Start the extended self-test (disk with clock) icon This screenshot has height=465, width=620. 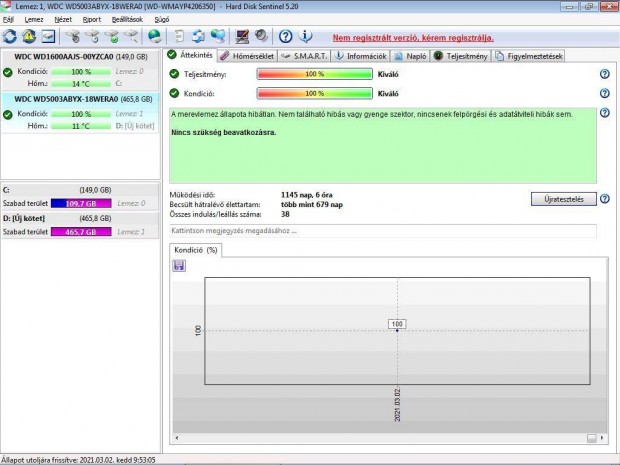(x=93, y=36)
